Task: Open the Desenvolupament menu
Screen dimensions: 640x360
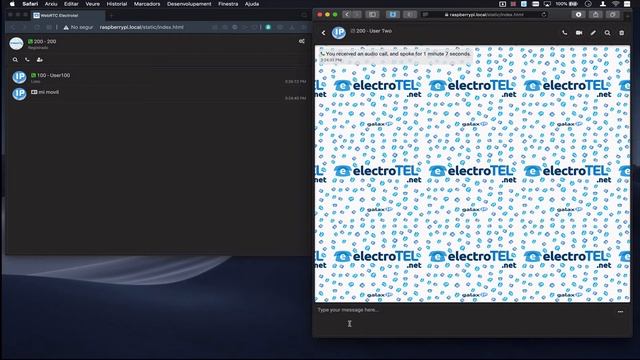Action: [189, 4]
